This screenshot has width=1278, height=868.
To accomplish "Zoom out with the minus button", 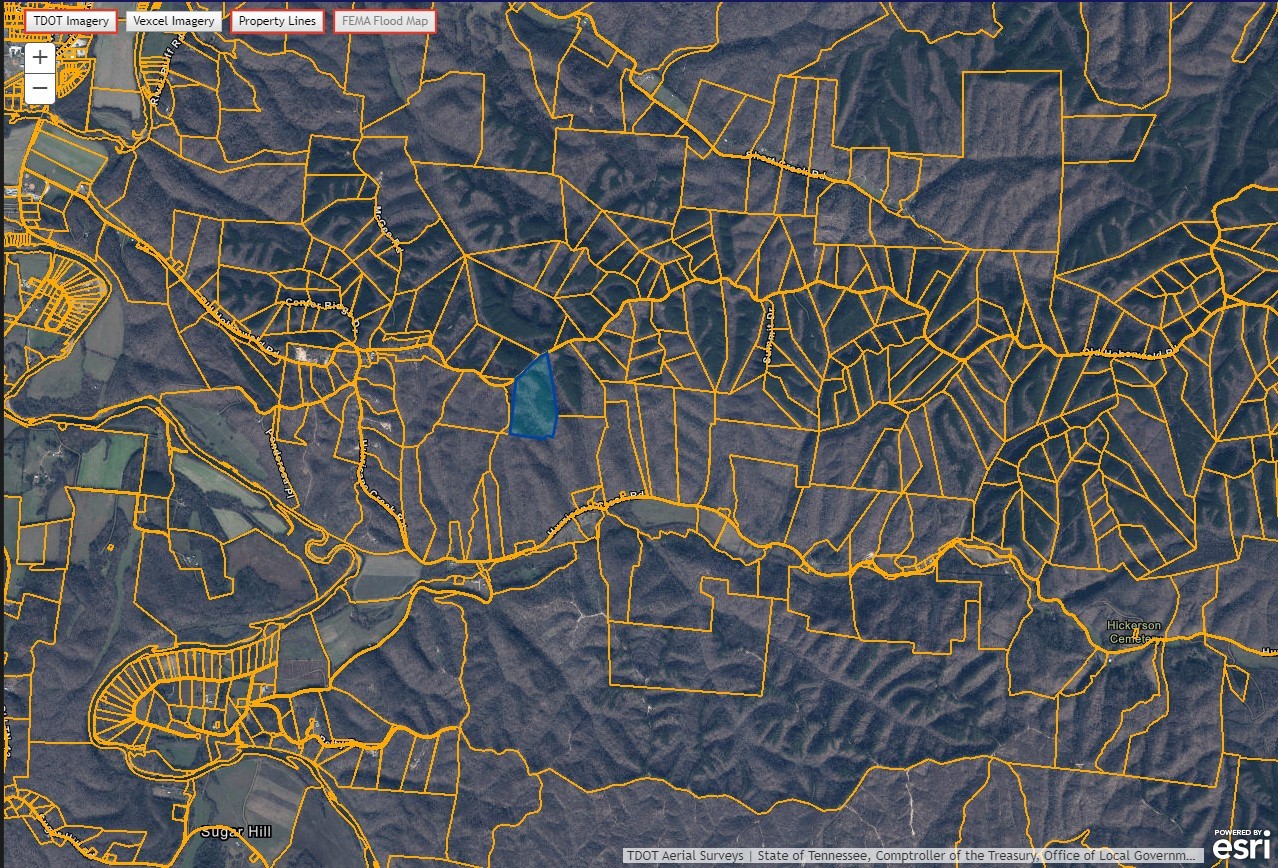I will (x=40, y=88).
